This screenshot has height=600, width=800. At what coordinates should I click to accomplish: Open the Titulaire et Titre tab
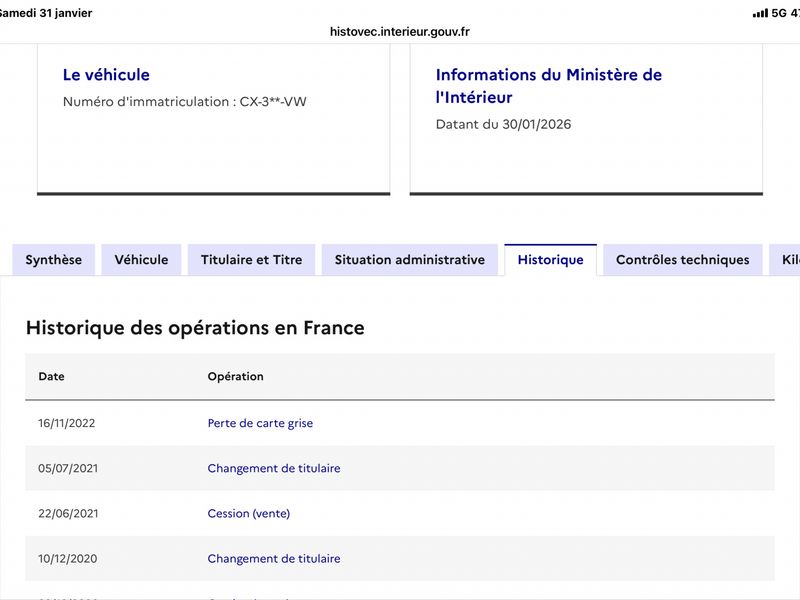pyautogui.click(x=251, y=260)
